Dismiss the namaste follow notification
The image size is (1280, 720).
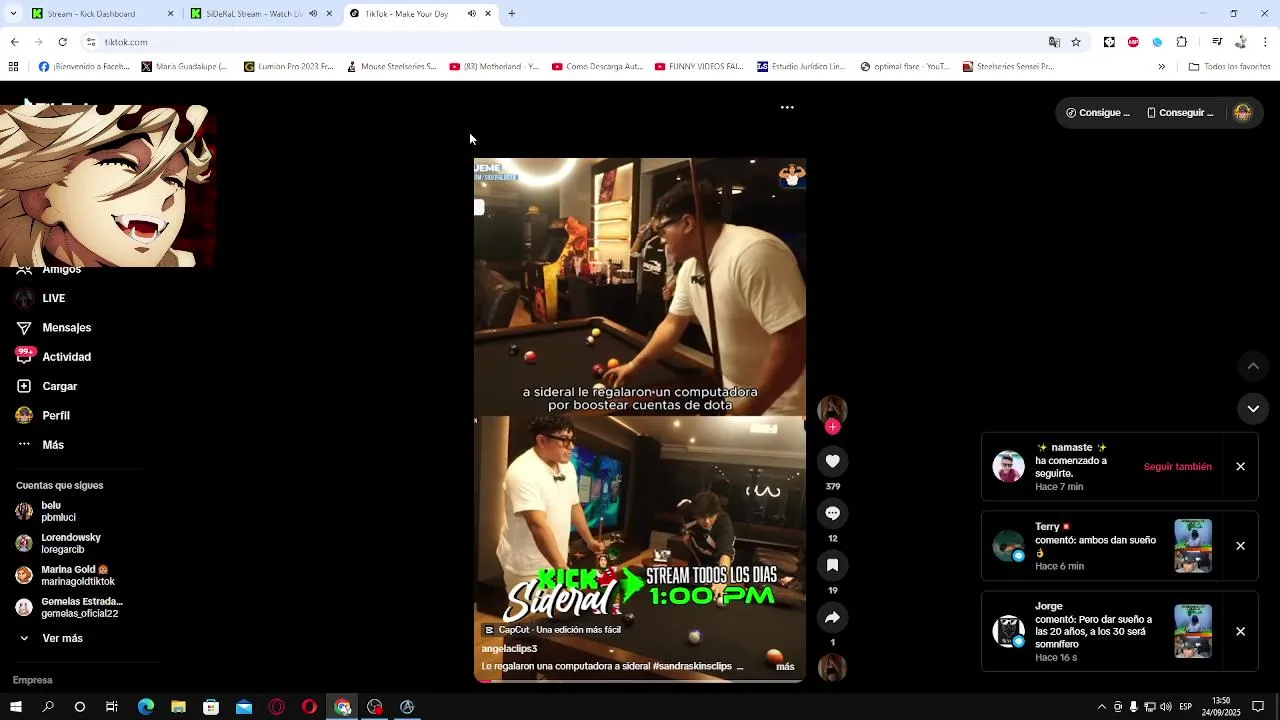tap(1240, 467)
